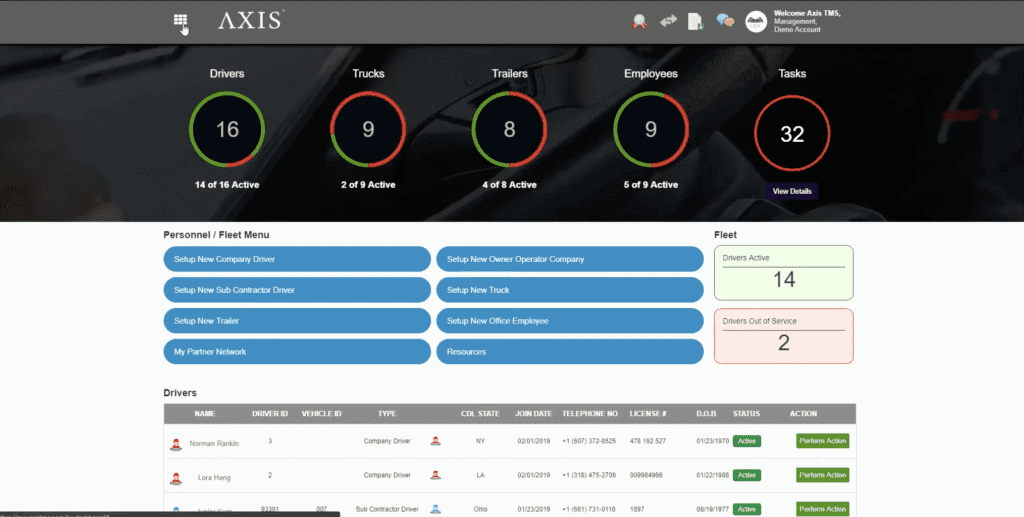Click the LICENSE # column header
Viewport: 1024px width, 517px height.
click(x=648, y=414)
